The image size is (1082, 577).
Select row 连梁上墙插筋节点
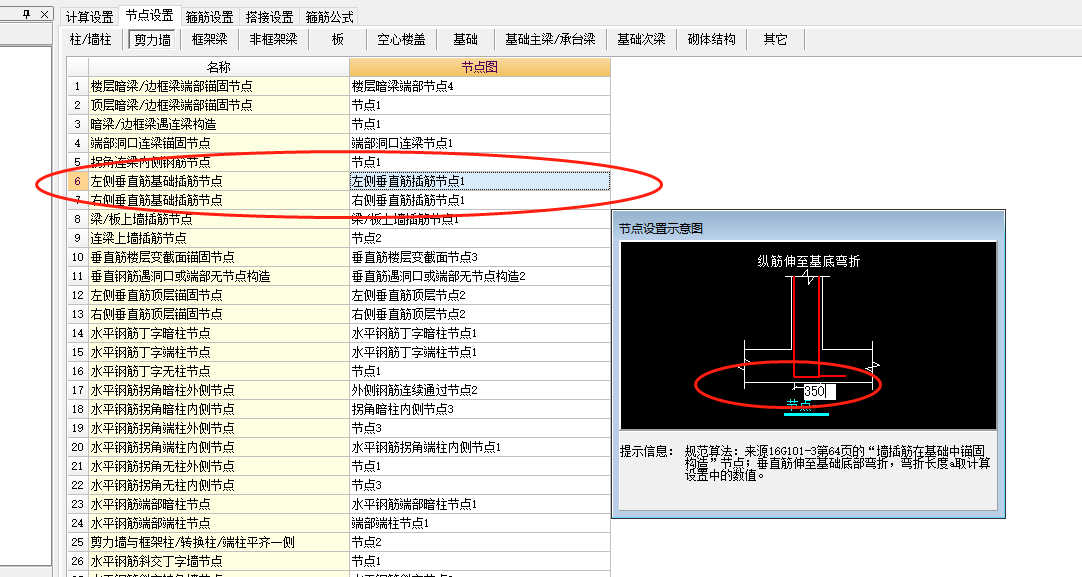pyautogui.click(x=219, y=238)
